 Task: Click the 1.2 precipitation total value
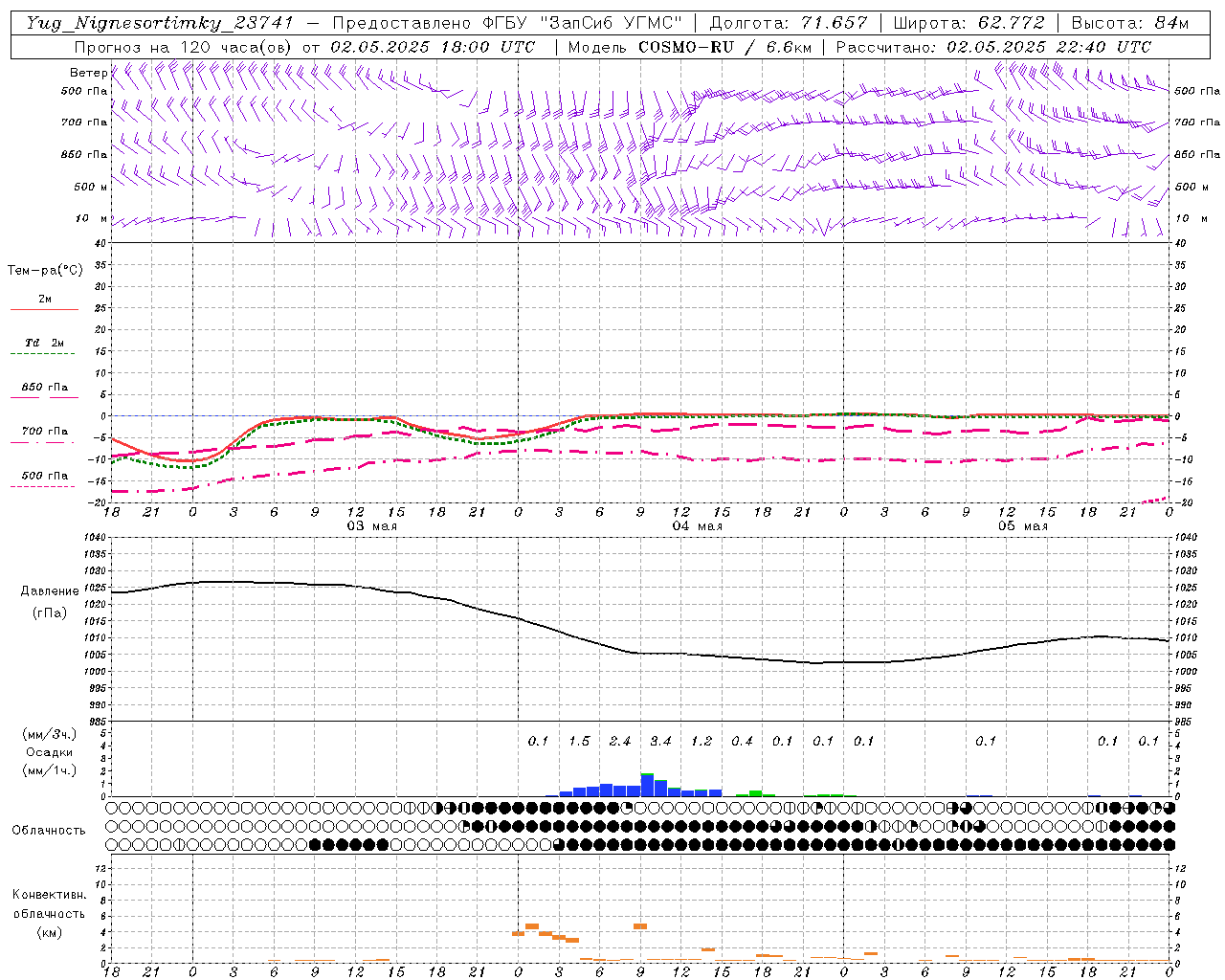702,741
